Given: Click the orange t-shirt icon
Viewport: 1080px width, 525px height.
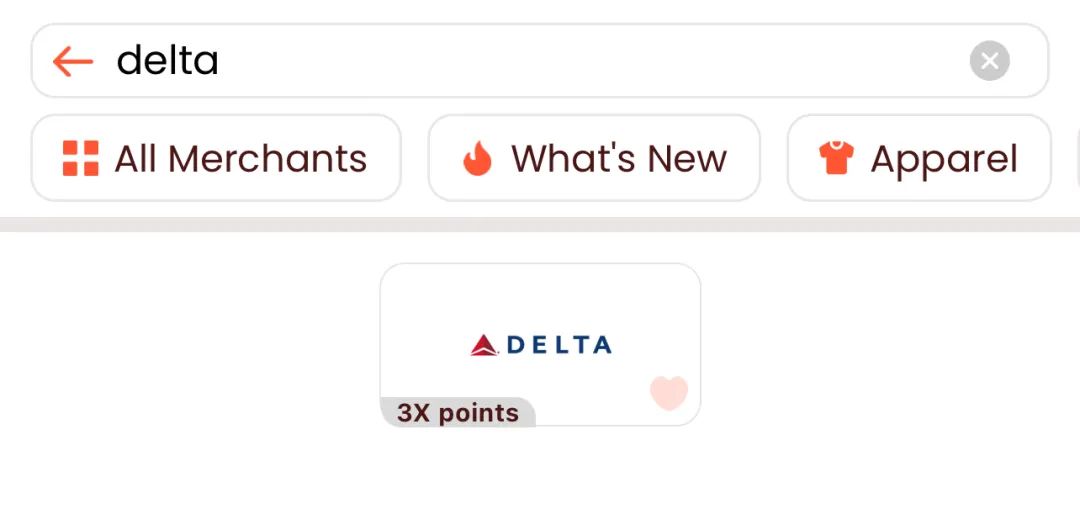Looking at the screenshot, I should (x=836, y=158).
